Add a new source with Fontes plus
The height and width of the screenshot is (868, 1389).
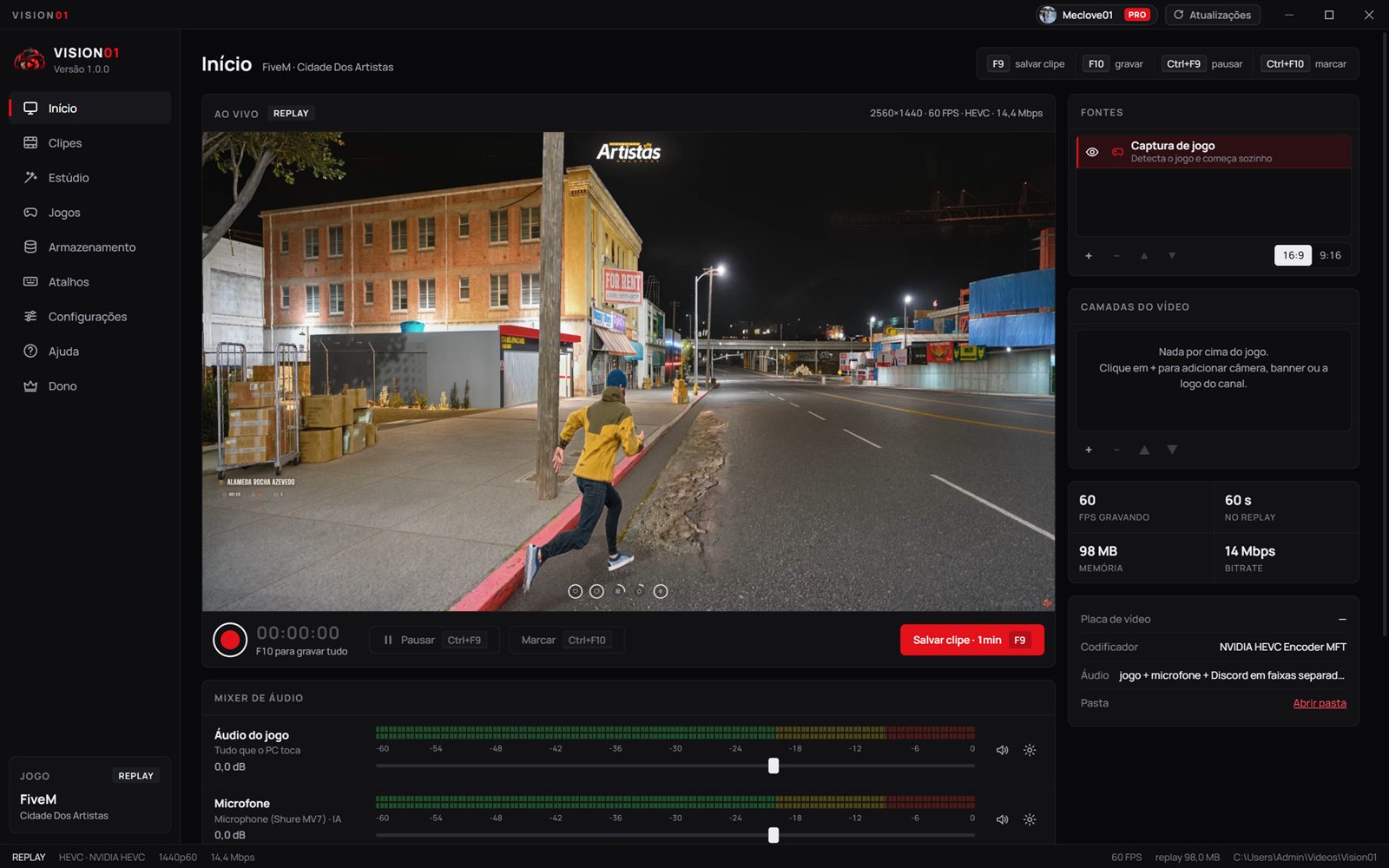[x=1089, y=256]
